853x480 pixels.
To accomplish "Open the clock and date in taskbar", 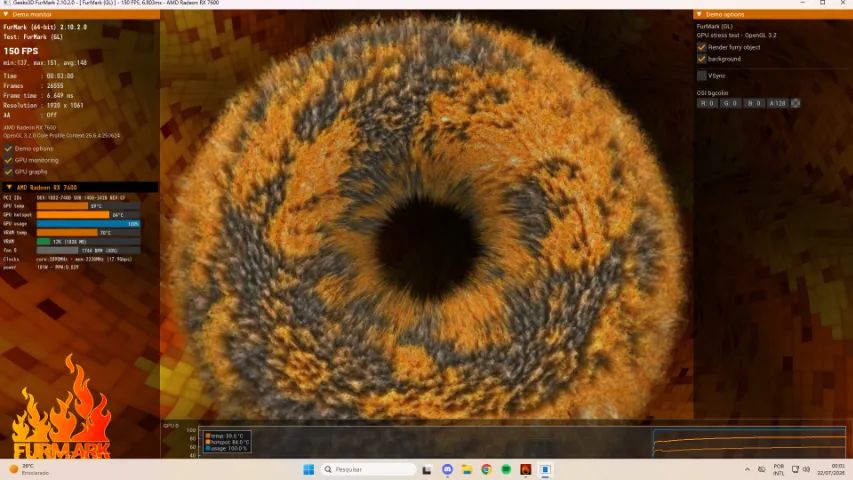I will coord(831,469).
